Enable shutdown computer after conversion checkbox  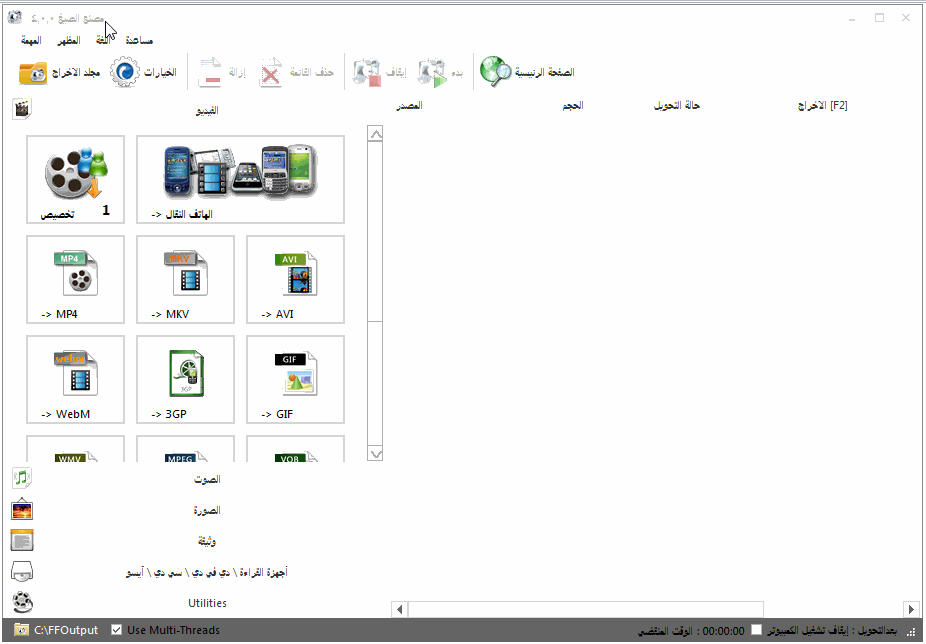click(757, 630)
